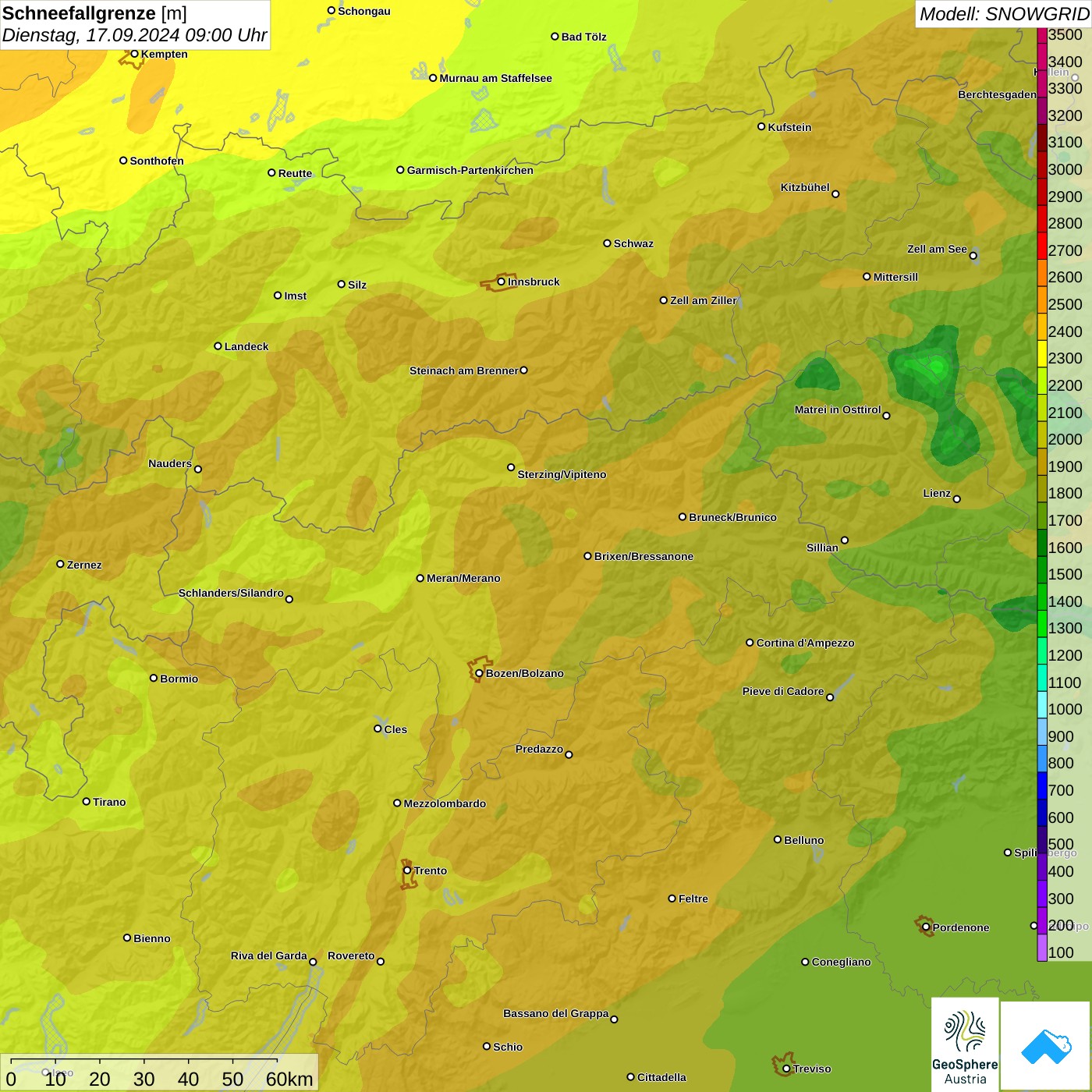
Task: Click the Tirano location dot
Action: pos(87,801)
